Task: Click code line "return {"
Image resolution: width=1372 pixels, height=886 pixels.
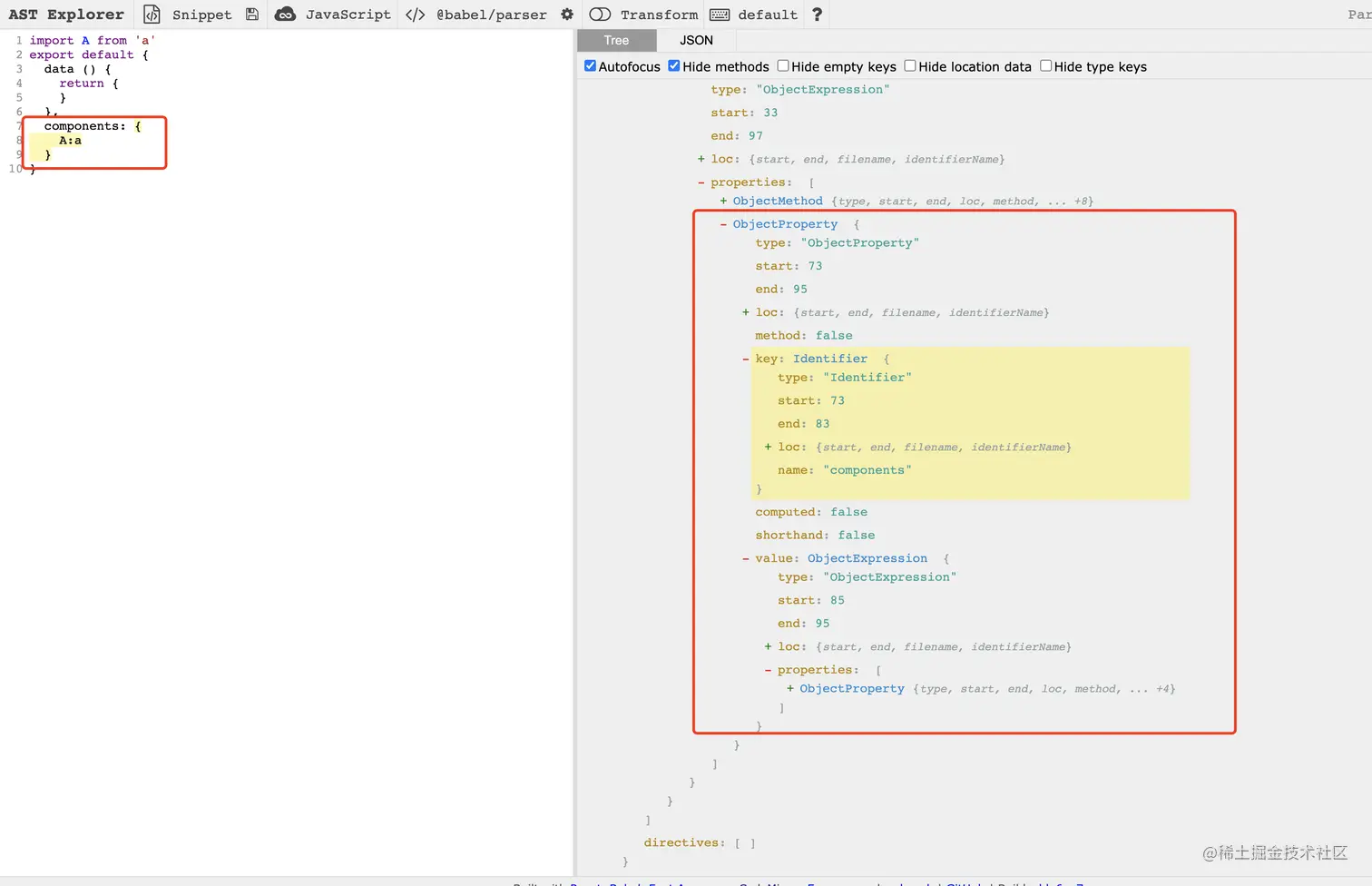Action: (x=89, y=84)
